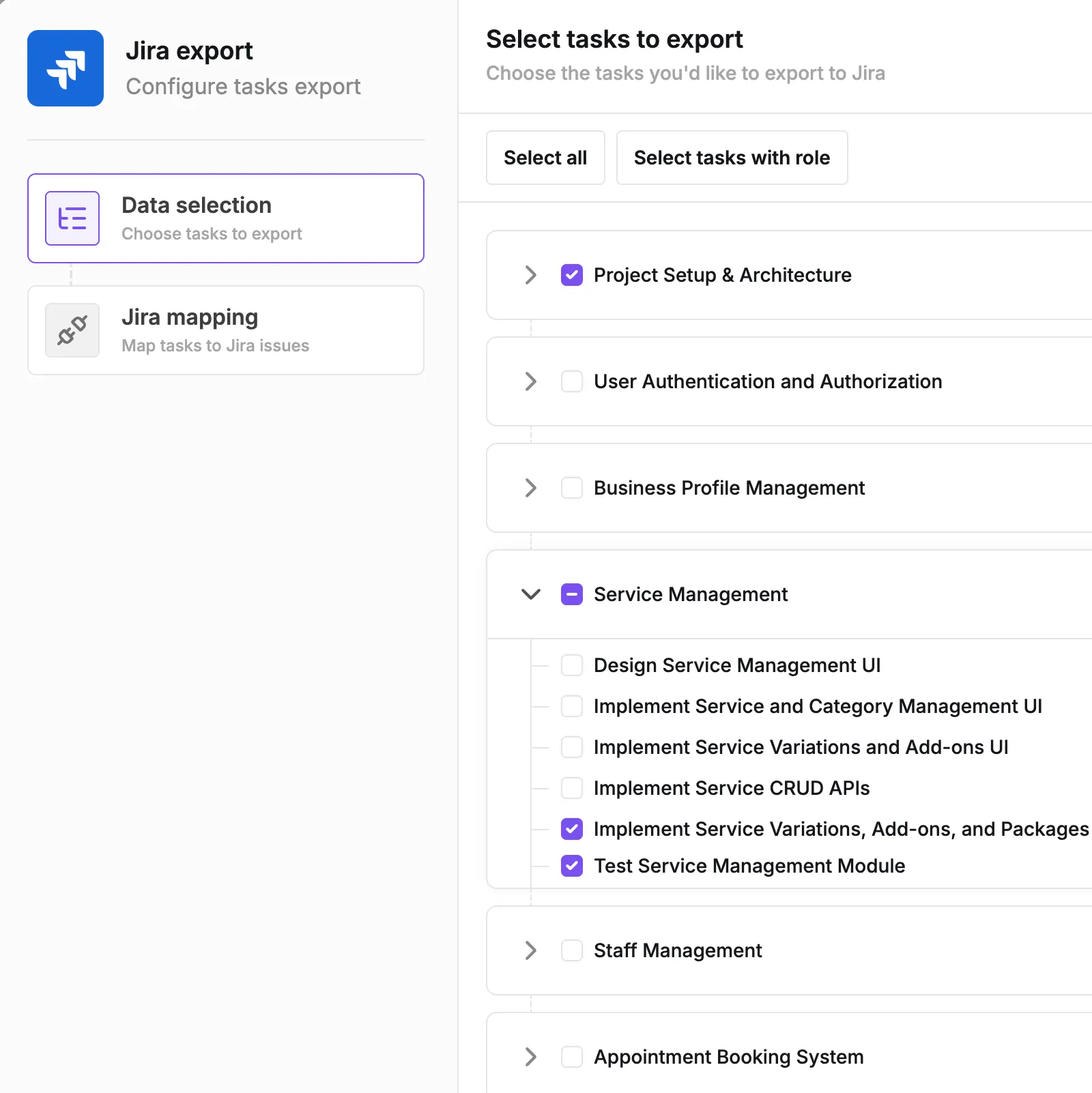Open the Data selection step
1092x1093 pixels.
click(225, 218)
